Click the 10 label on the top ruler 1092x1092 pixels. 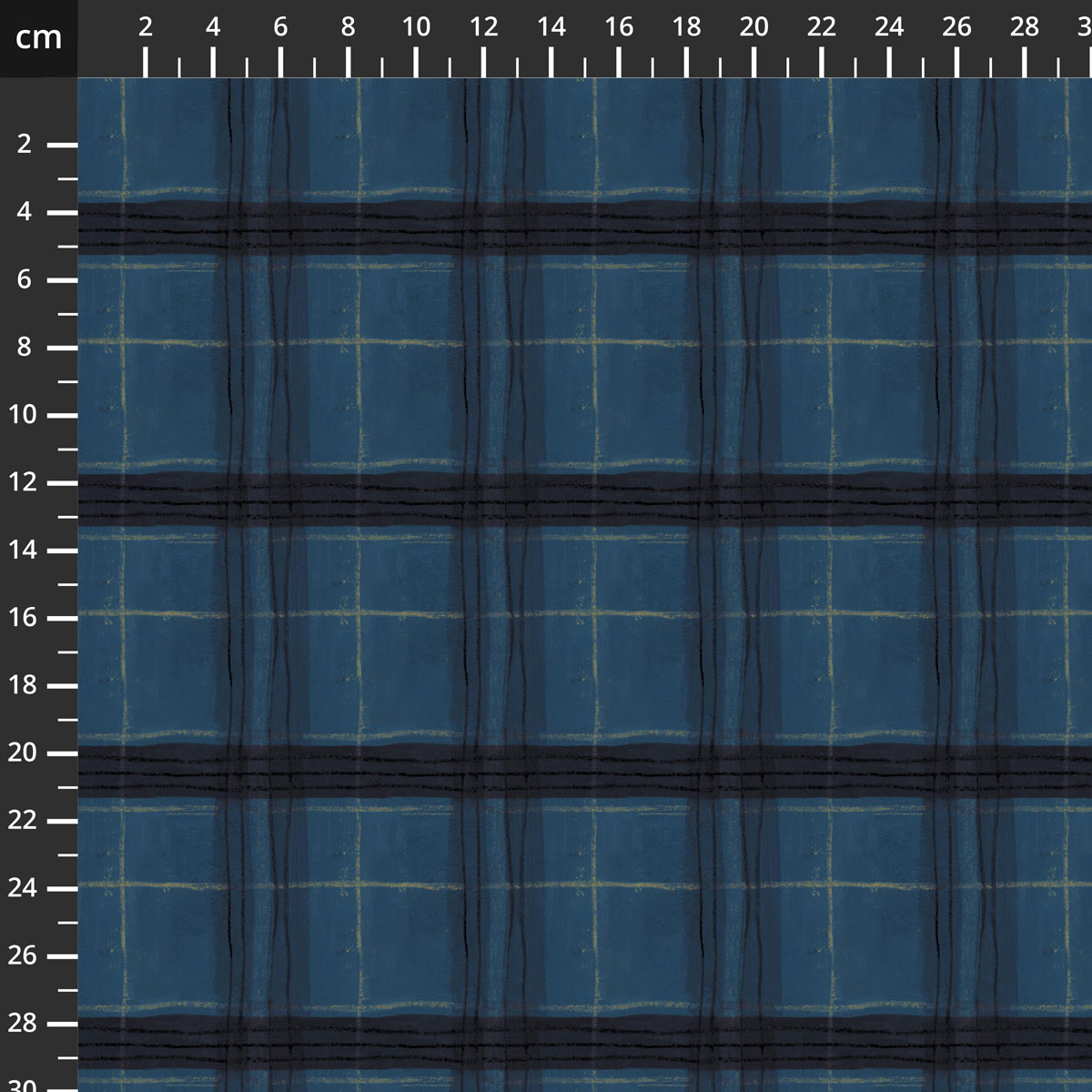pyautogui.click(x=416, y=27)
